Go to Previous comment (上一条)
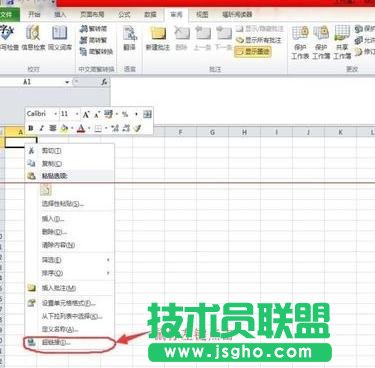375x368 pixels. (202, 38)
